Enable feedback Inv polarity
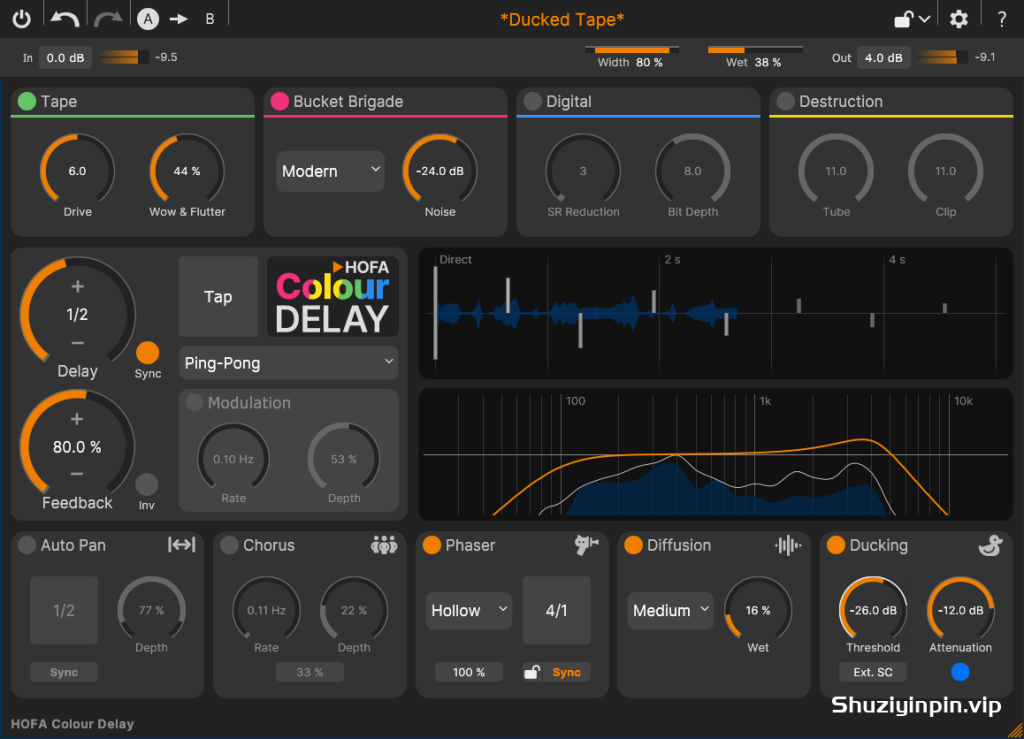This screenshot has width=1024, height=739. click(146, 484)
